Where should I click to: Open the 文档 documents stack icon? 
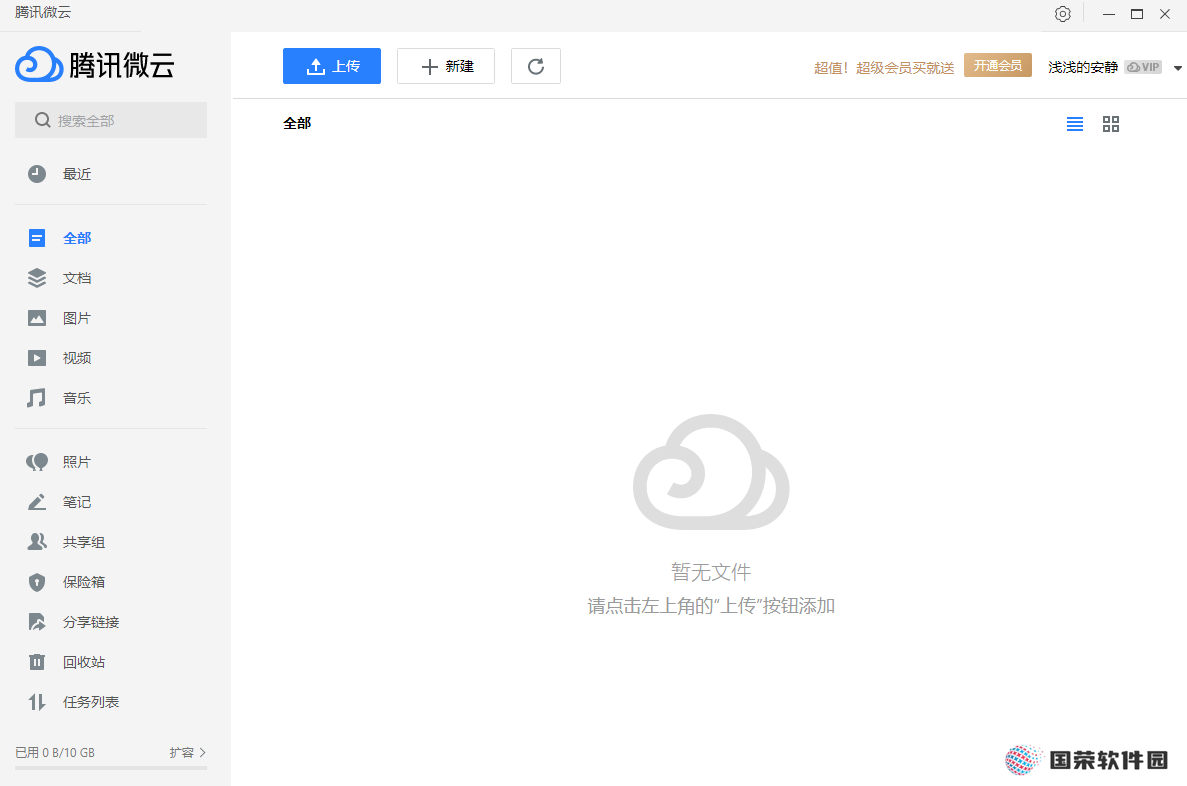pos(36,278)
